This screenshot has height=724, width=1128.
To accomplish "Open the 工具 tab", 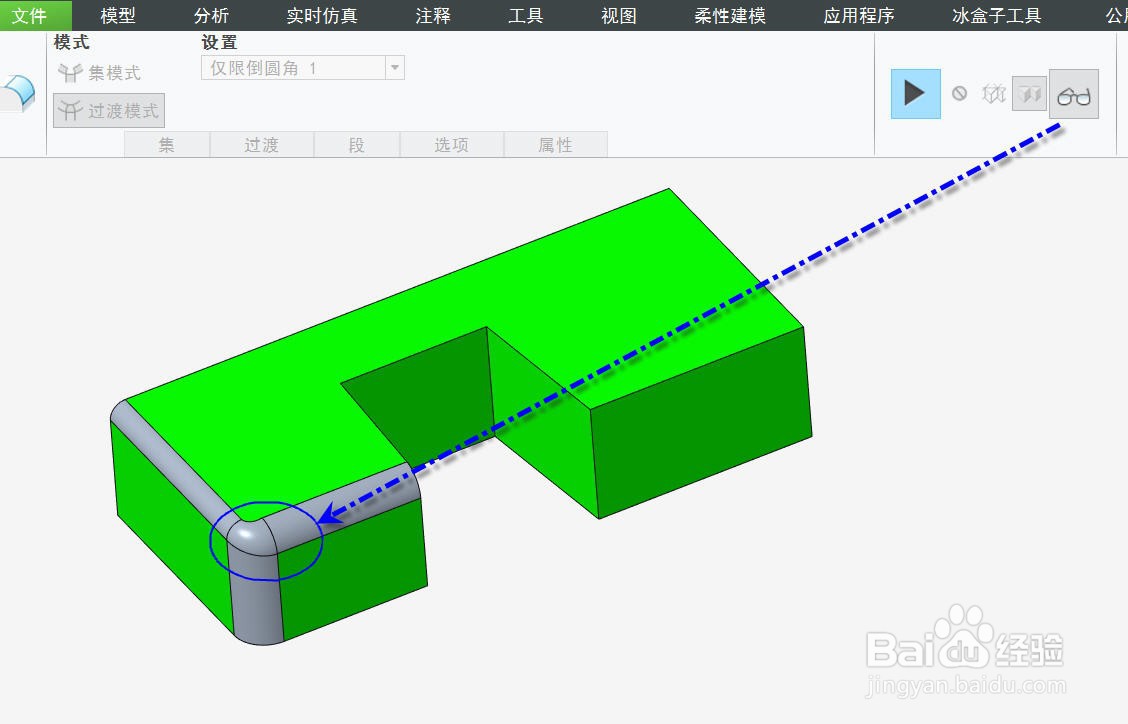I will (525, 15).
